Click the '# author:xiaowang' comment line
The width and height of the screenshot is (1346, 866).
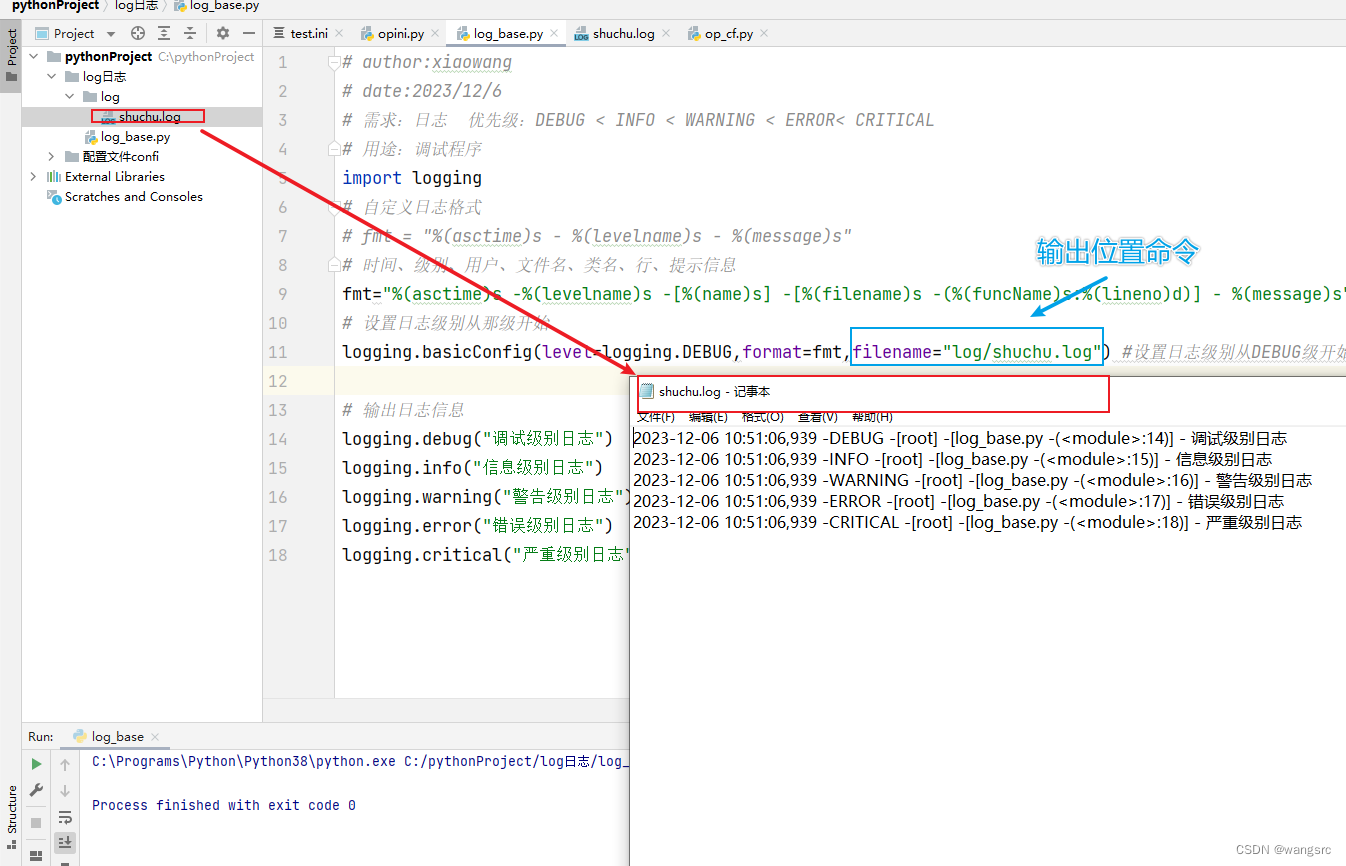pos(427,62)
